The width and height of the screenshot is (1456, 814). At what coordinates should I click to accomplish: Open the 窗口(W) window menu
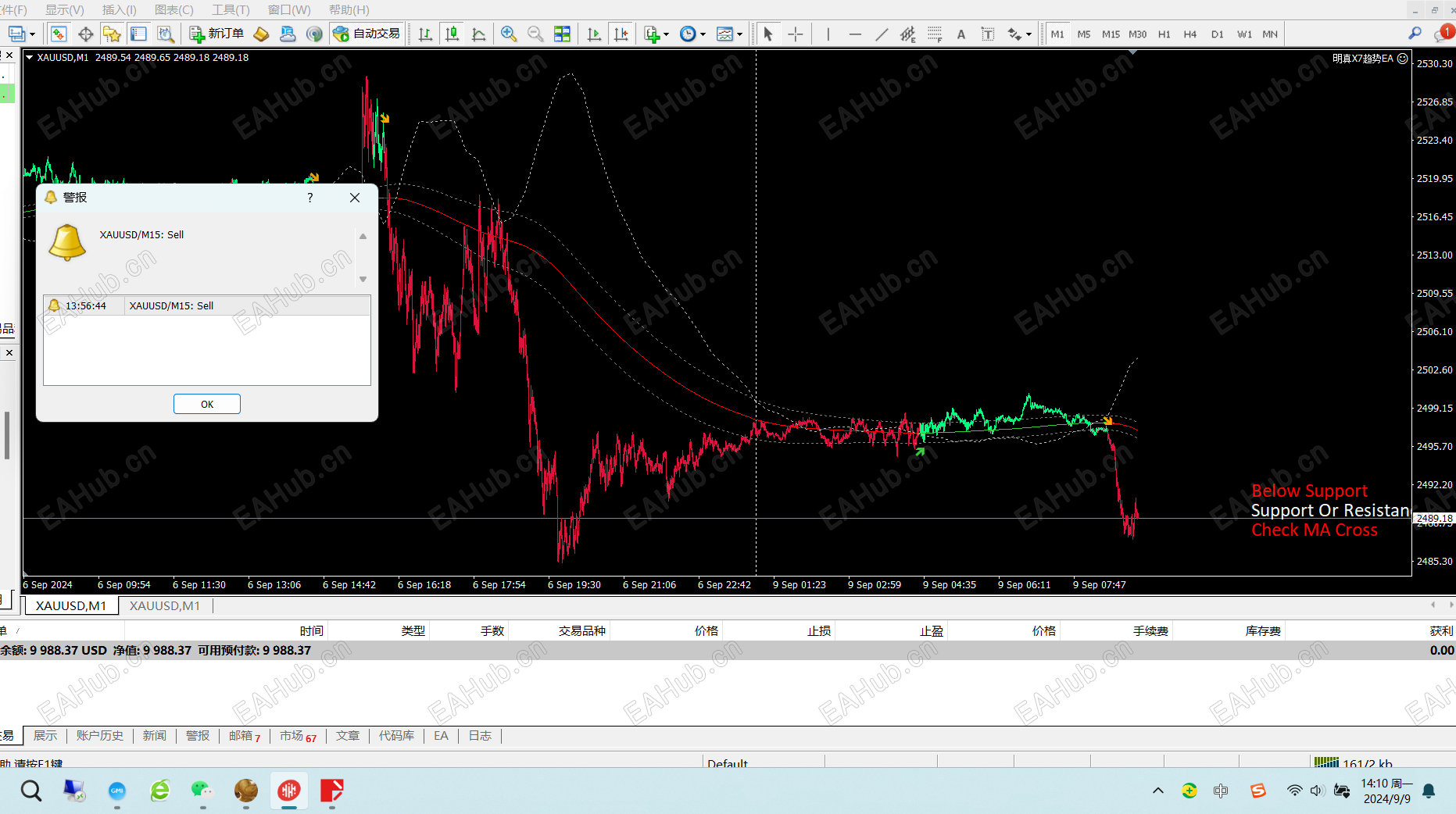(x=289, y=10)
